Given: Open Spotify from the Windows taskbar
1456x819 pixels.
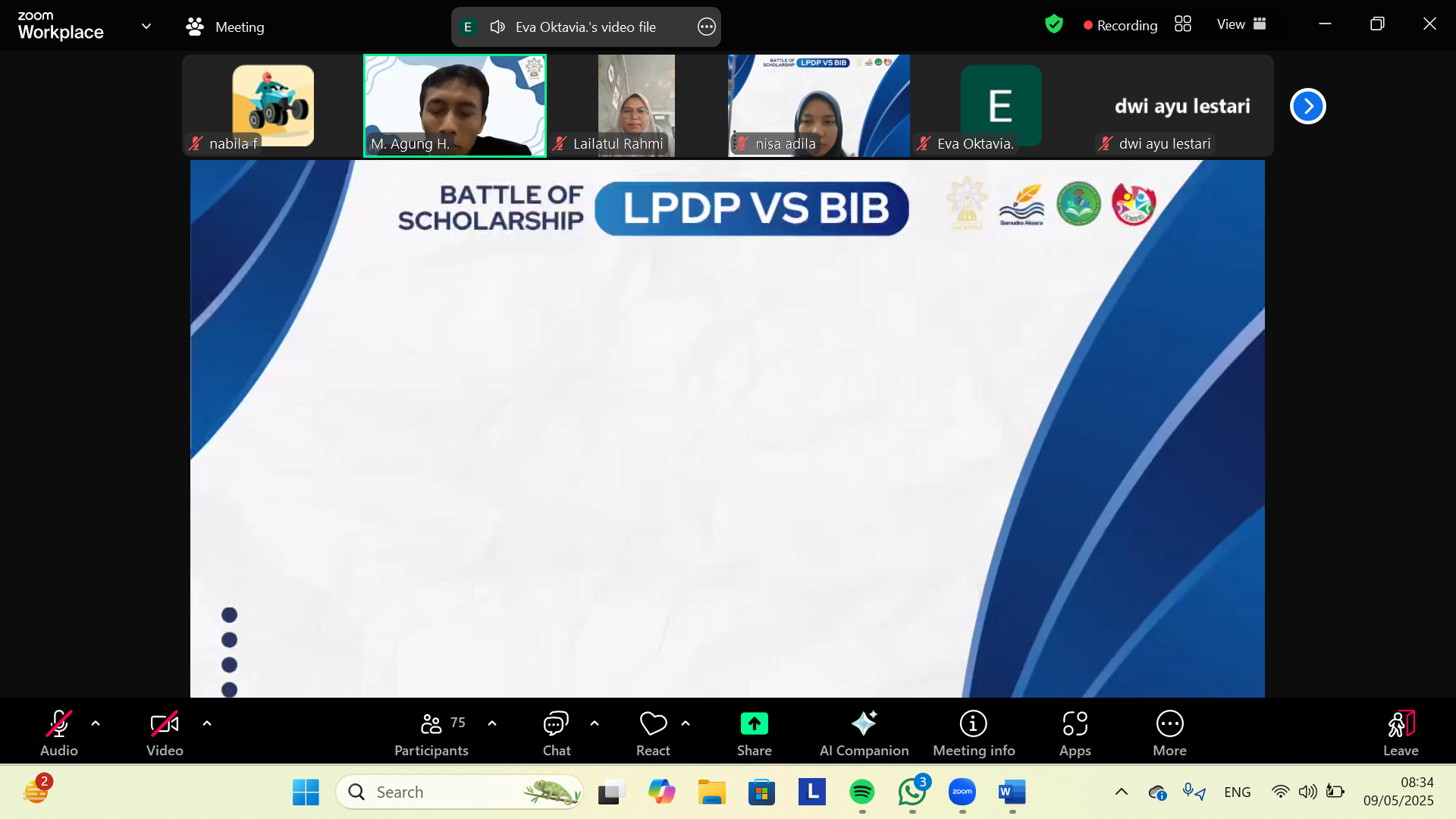Looking at the screenshot, I should tap(861, 792).
